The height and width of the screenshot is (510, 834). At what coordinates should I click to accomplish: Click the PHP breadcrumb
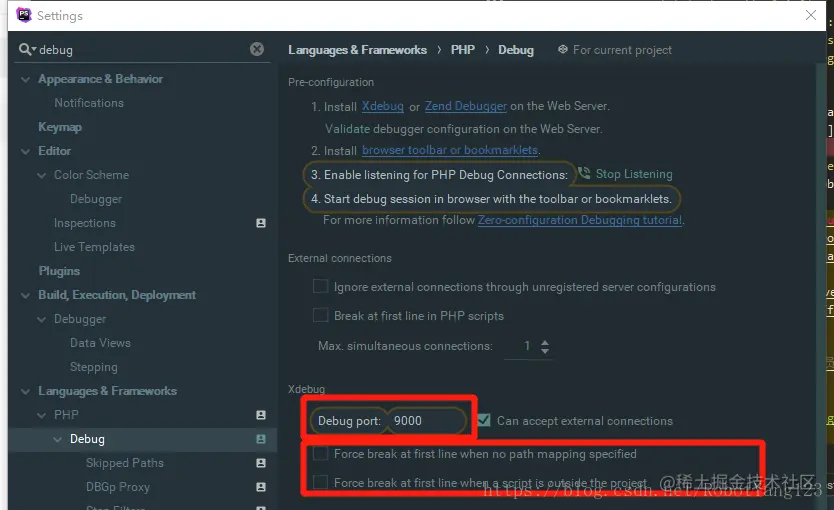tap(463, 49)
